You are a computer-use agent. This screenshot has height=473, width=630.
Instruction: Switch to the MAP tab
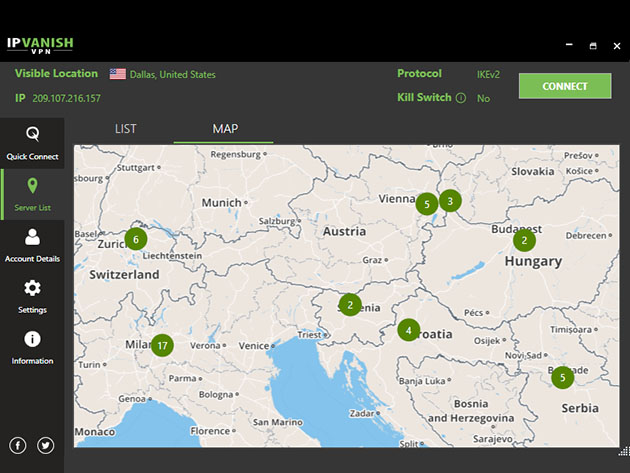[x=225, y=129]
